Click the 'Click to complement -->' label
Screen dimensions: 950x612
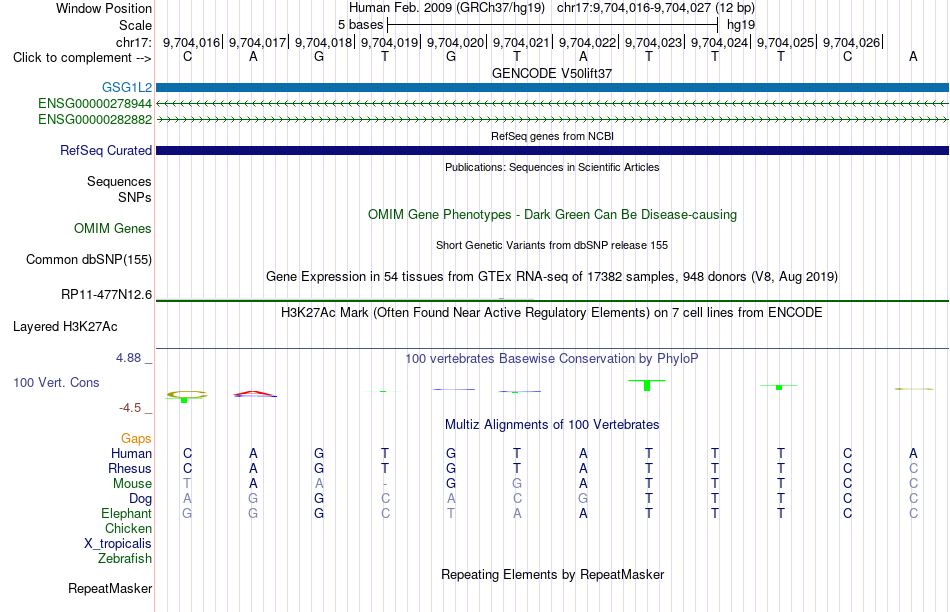click(82, 58)
